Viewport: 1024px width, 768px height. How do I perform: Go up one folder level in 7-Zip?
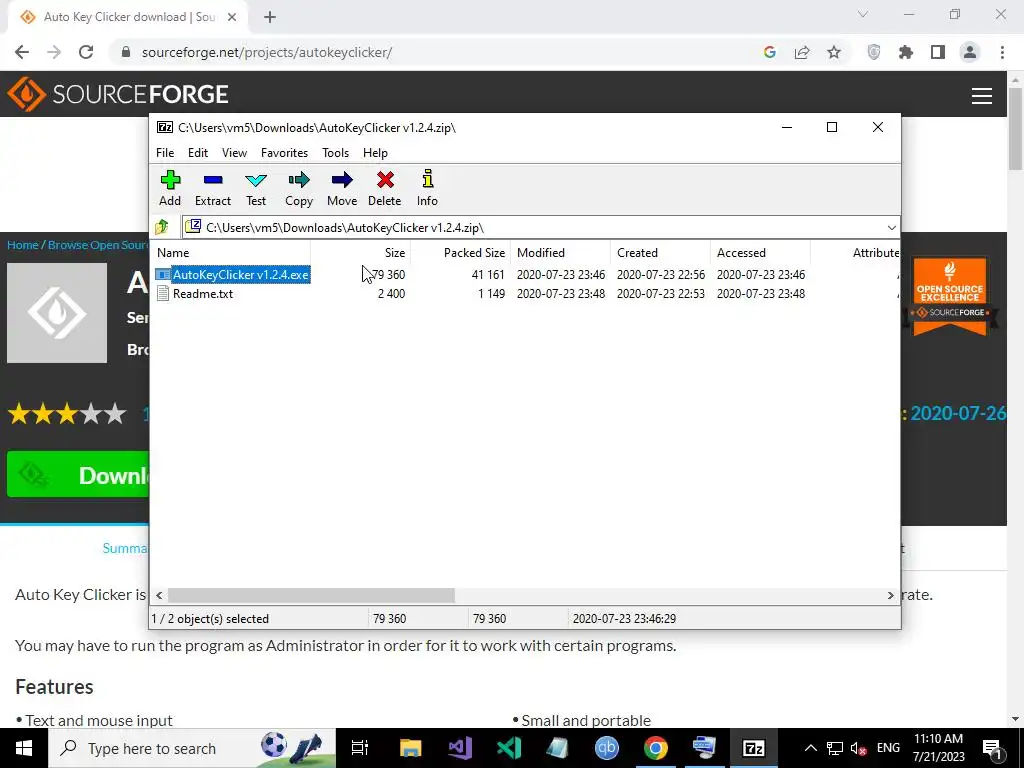tap(162, 227)
